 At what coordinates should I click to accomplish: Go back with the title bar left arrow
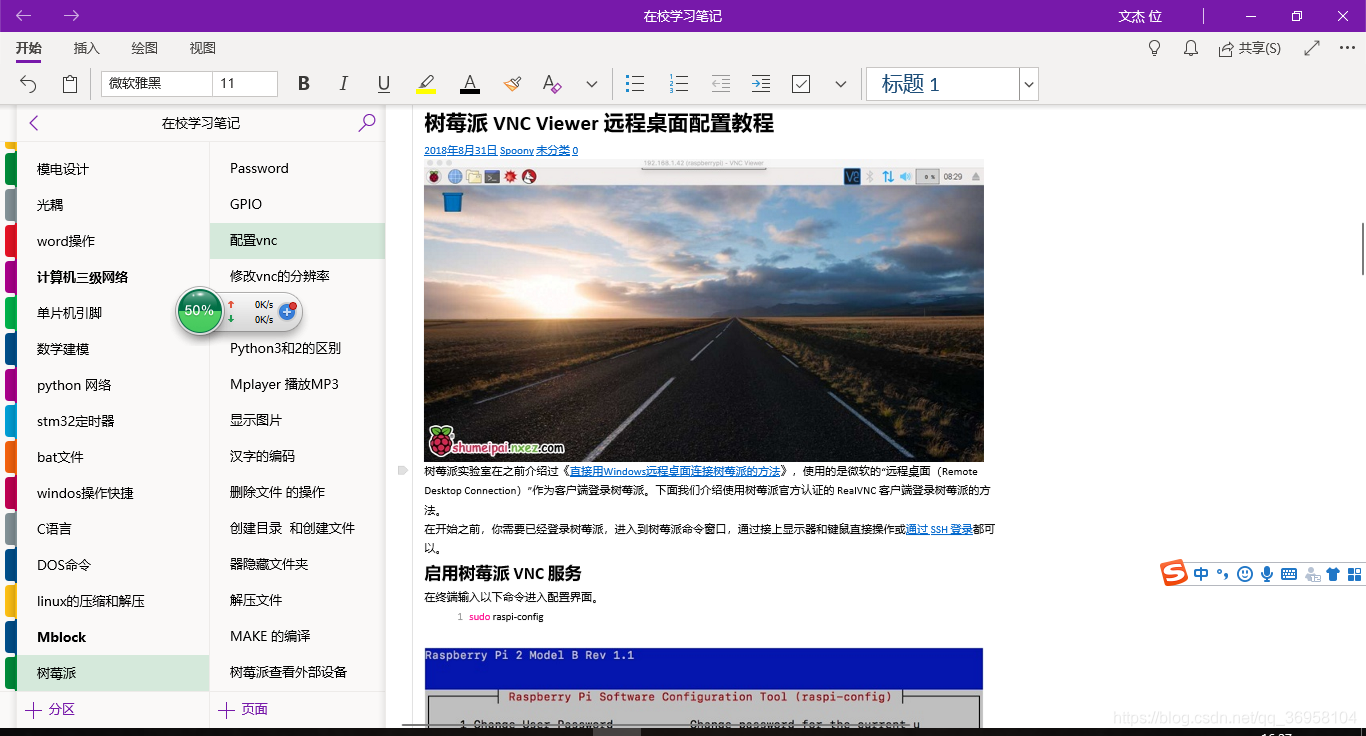(24, 16)
